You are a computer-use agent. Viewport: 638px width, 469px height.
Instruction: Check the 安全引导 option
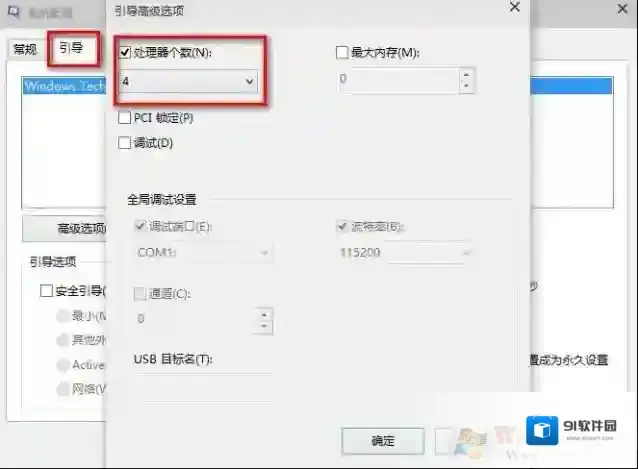(46, 291)
